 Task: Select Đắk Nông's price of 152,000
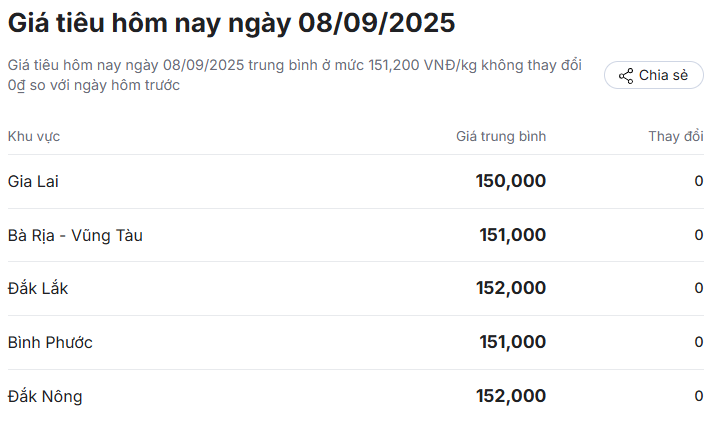pyautogui.click(x=511, y=396)
